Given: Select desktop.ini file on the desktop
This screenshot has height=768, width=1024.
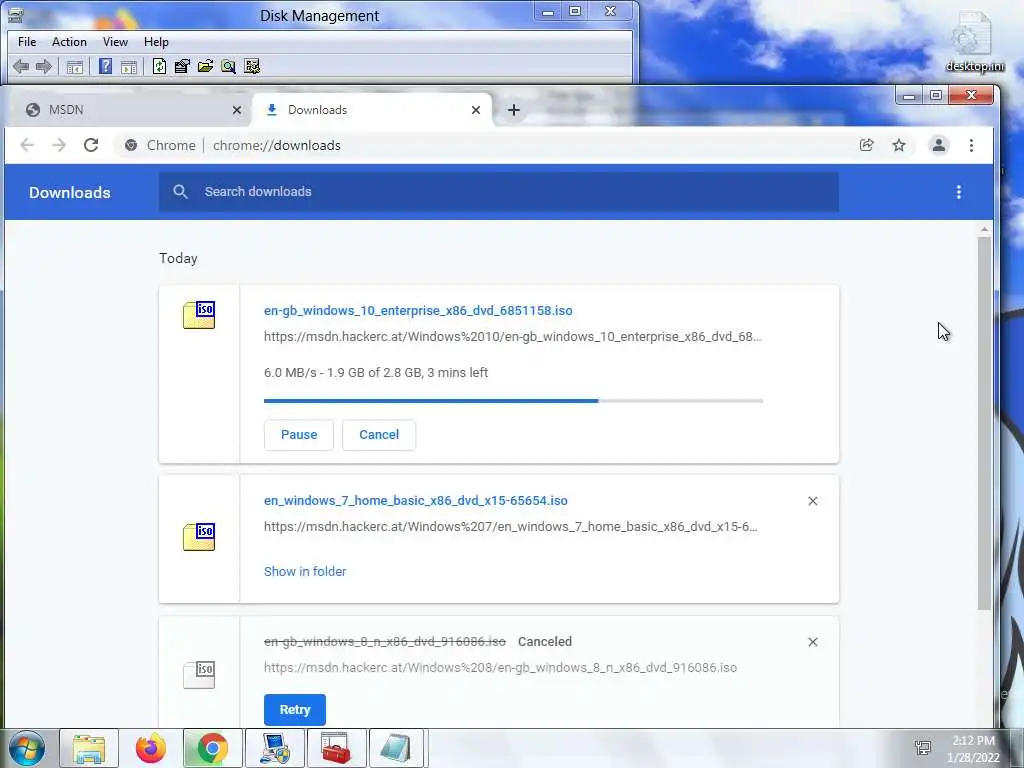Looking at the screenshot, I should pos(974,42).
